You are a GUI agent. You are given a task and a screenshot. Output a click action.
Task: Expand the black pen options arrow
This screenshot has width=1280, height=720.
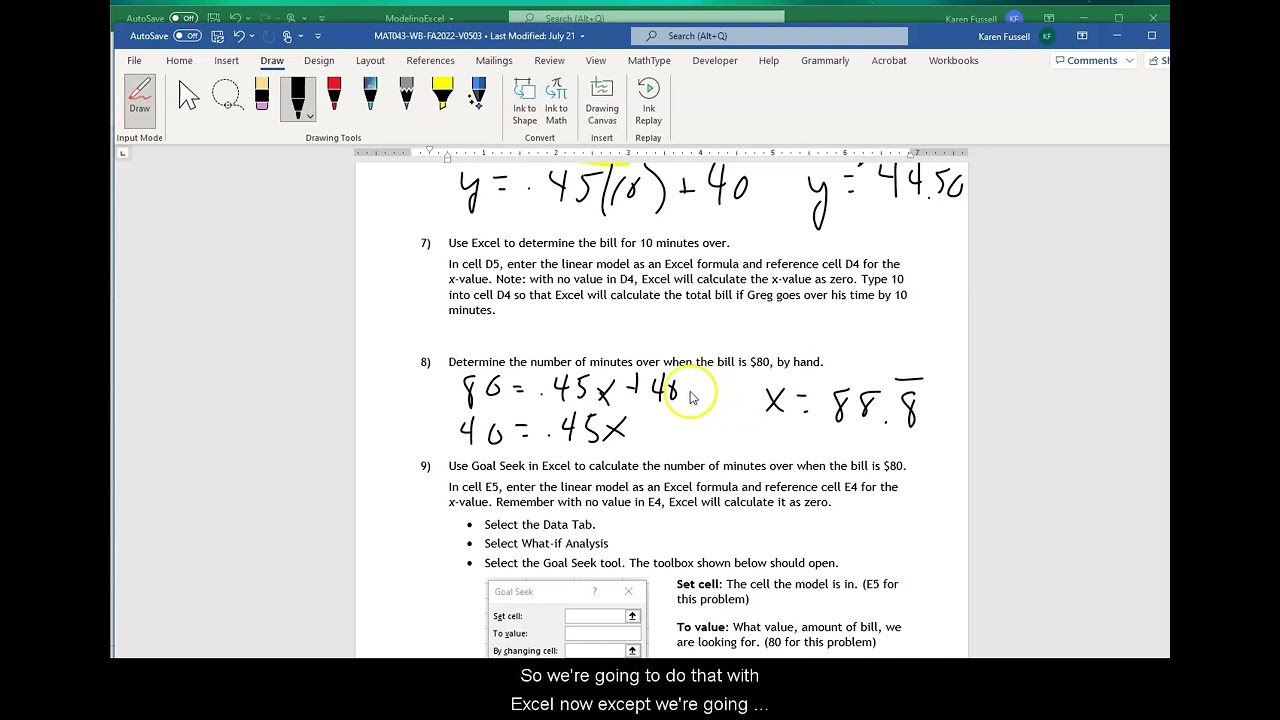(309, 116)
